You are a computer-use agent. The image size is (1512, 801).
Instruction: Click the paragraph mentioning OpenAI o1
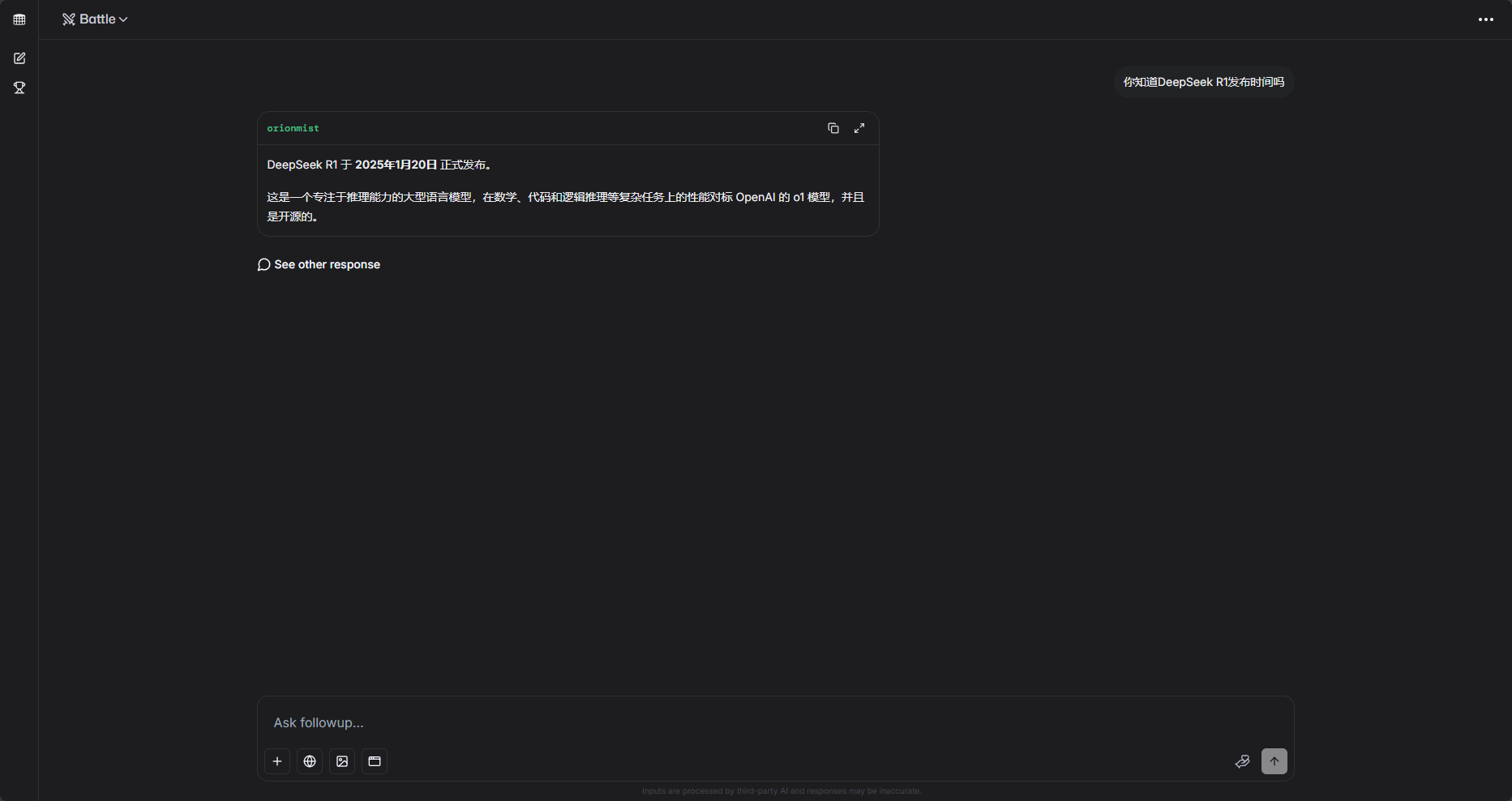pos(566,207)
